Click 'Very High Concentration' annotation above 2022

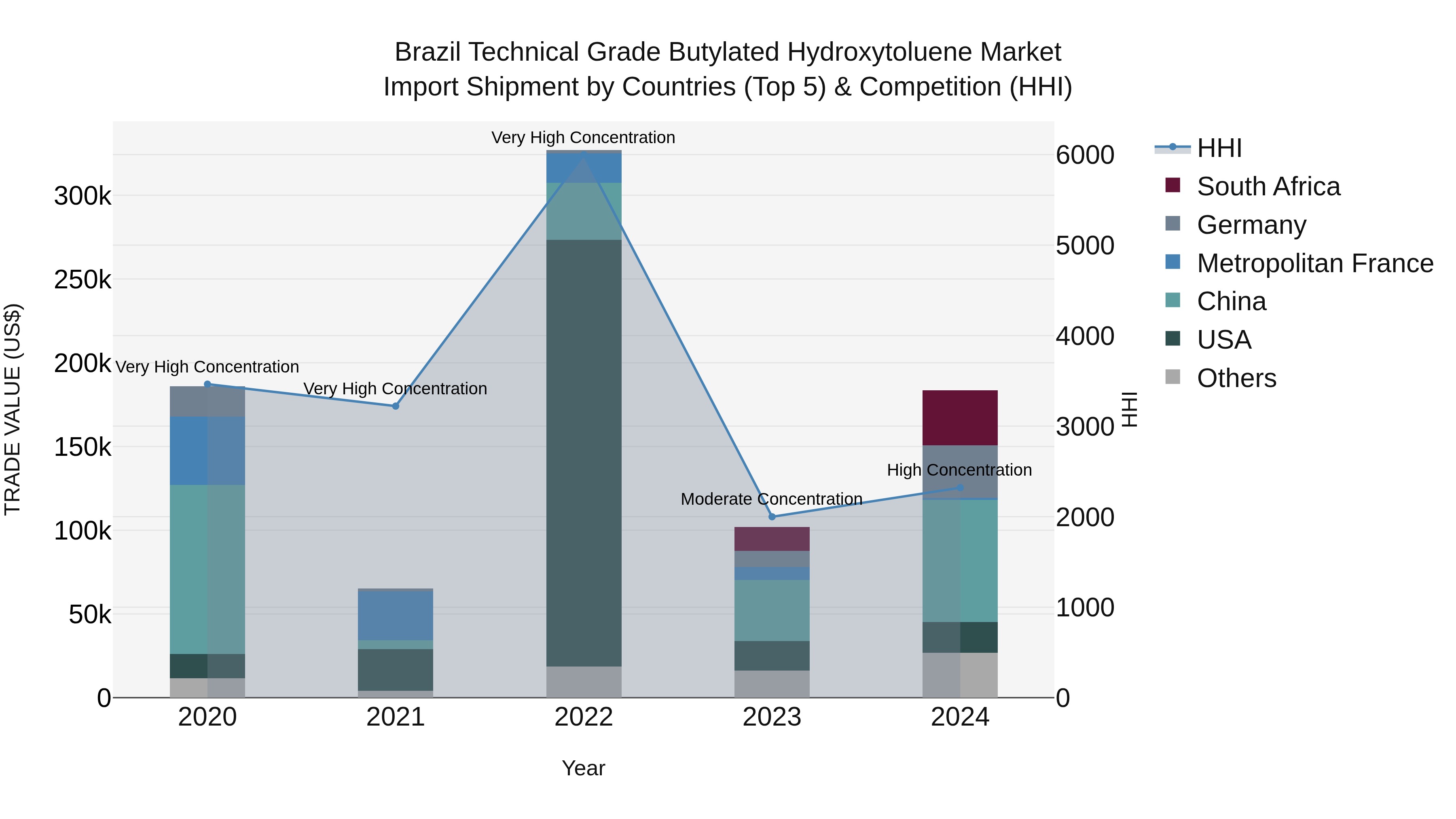click(583, 138)
